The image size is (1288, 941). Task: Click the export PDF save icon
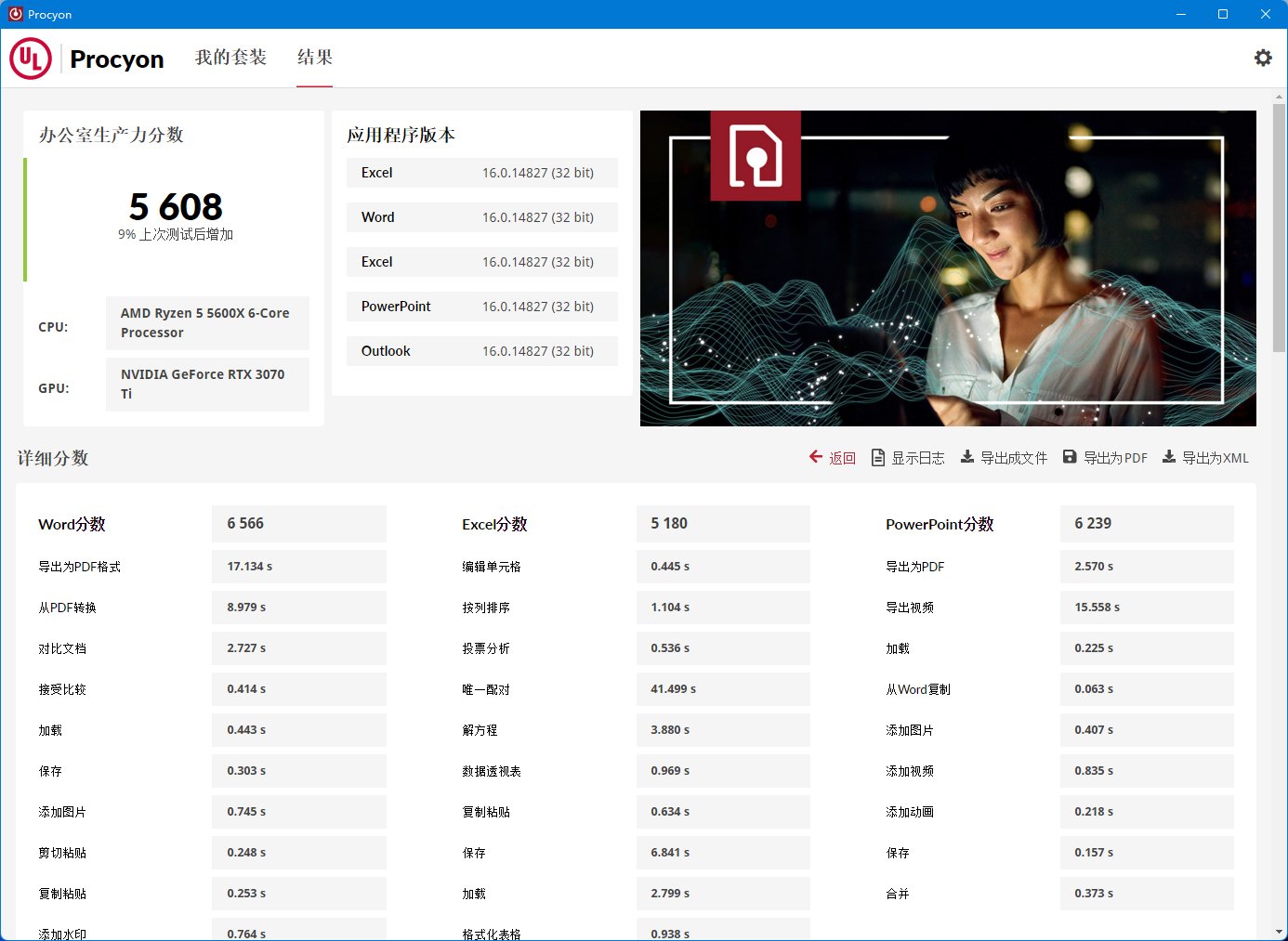point(1070,457)
